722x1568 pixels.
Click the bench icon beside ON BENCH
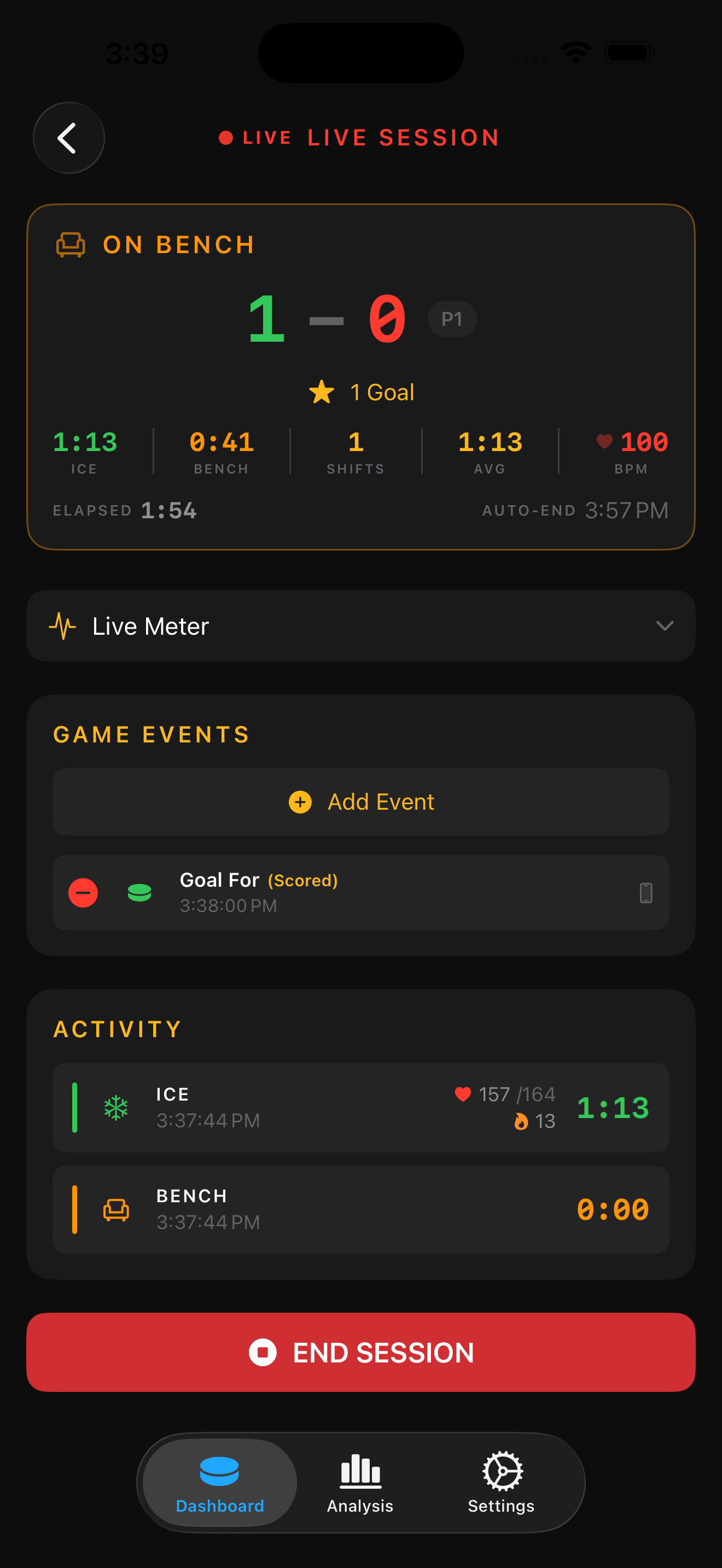71,245
